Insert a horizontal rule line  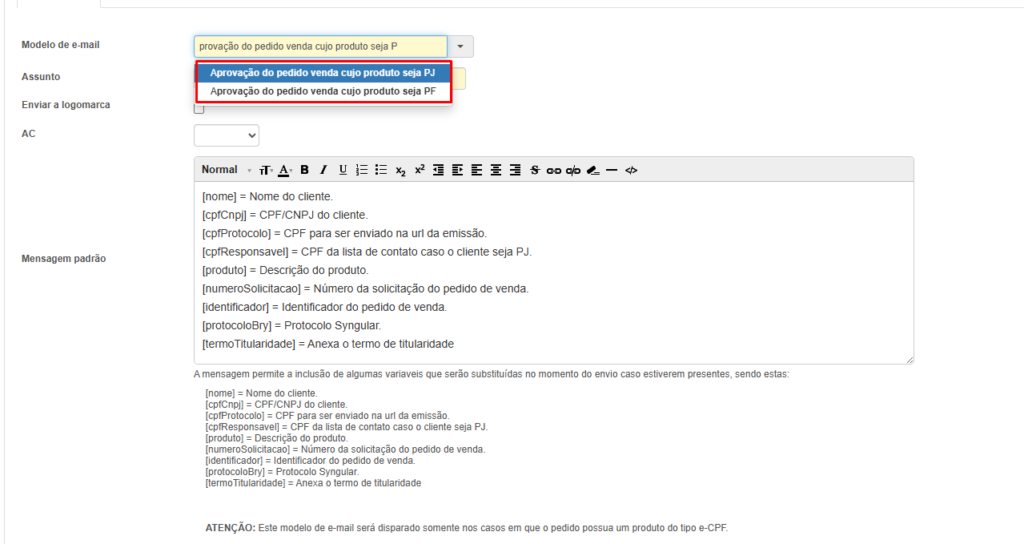[611, 170]
